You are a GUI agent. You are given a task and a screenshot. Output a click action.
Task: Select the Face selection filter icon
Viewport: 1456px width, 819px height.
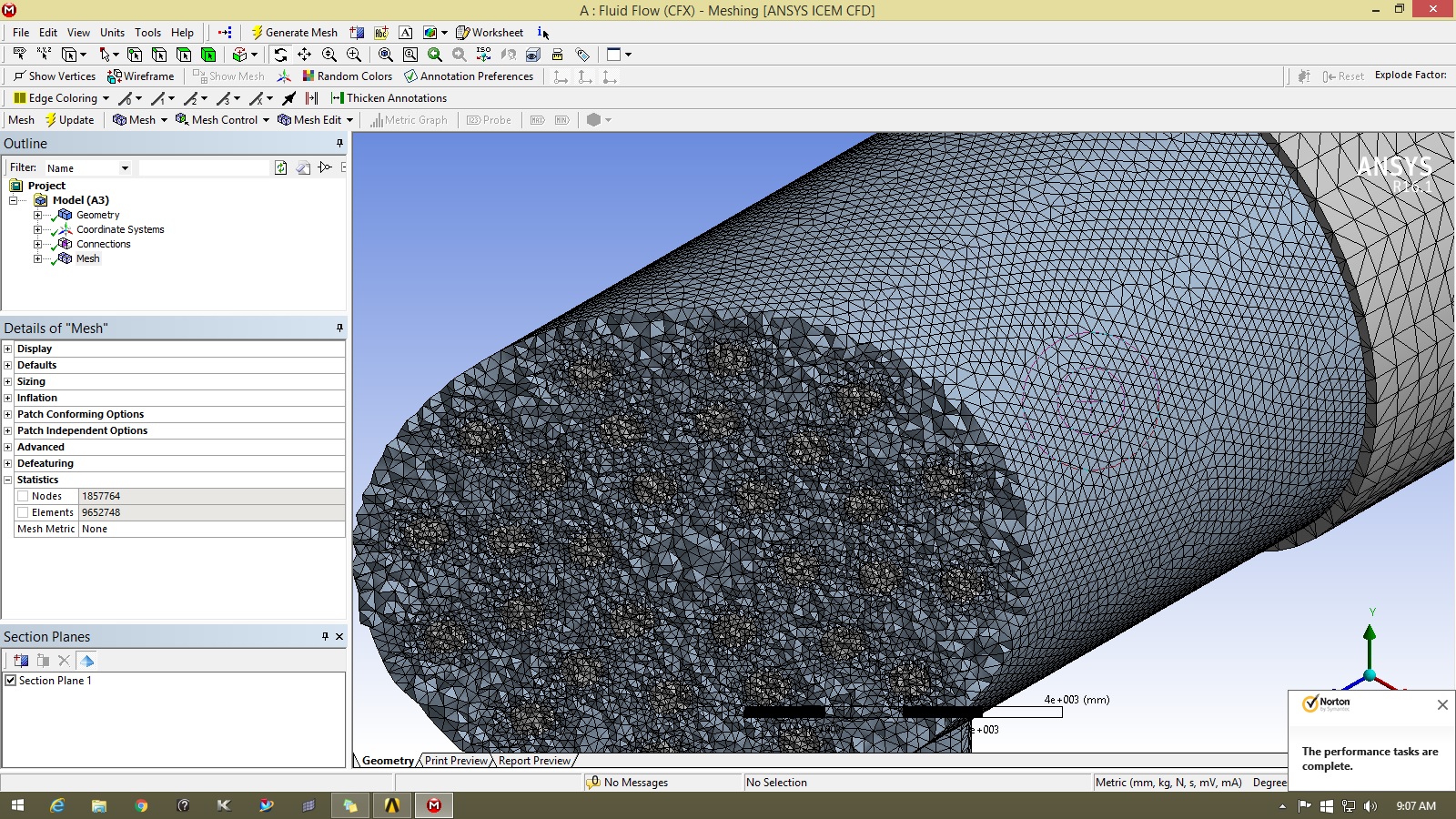184,55
